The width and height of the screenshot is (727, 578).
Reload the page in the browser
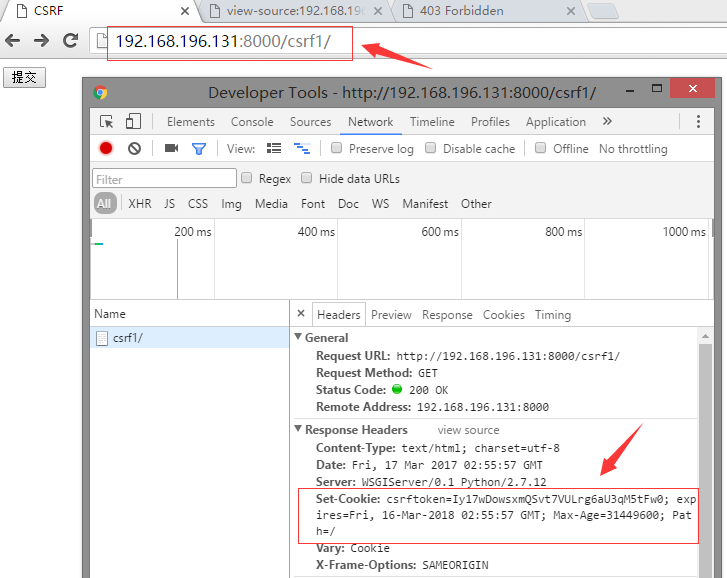tap(70, 41)
